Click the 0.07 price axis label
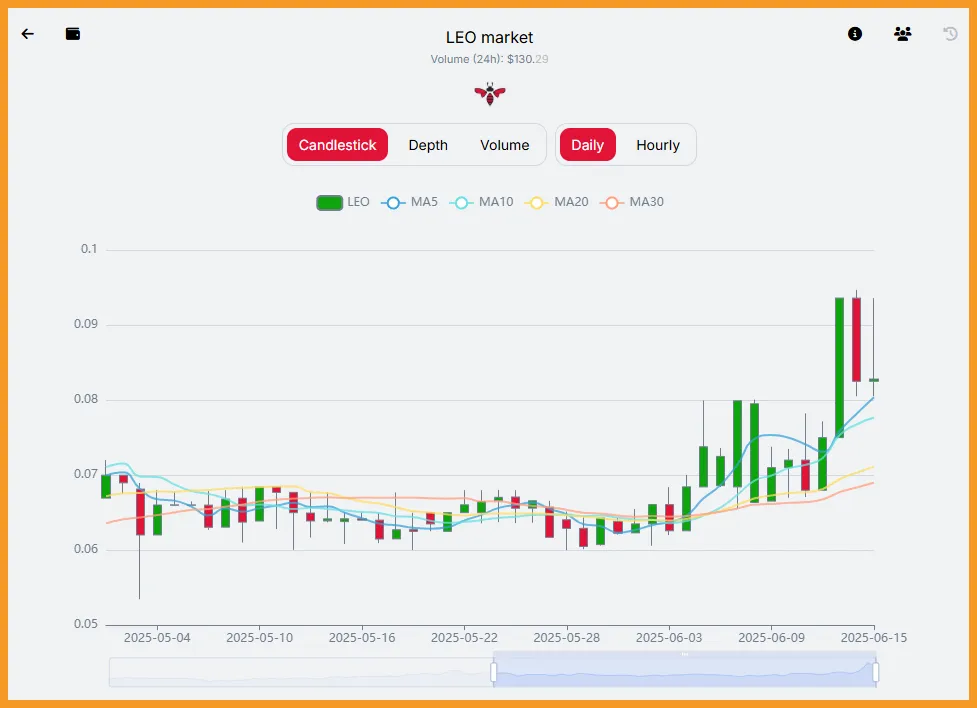Viewport: 977px width, 708px height. pos(86,474)
